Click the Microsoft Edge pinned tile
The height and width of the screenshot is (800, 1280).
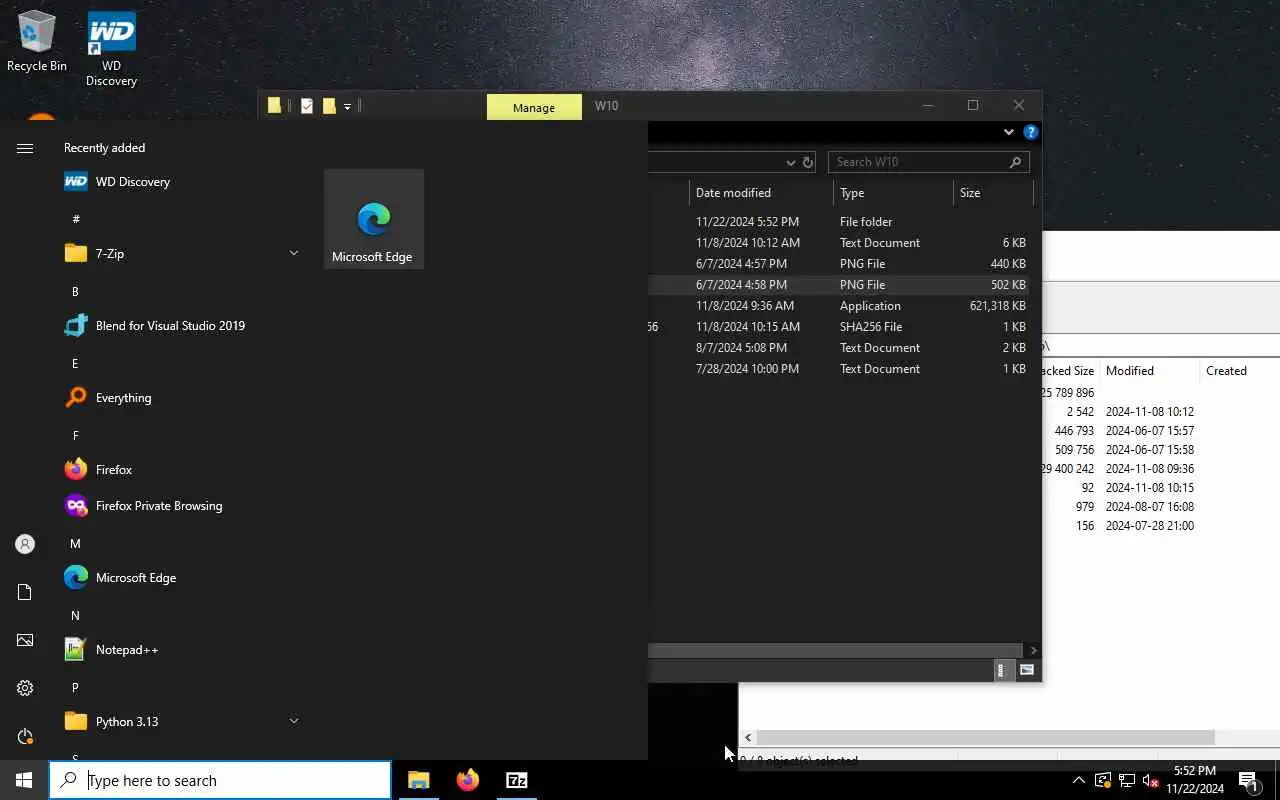coord(374,219)
